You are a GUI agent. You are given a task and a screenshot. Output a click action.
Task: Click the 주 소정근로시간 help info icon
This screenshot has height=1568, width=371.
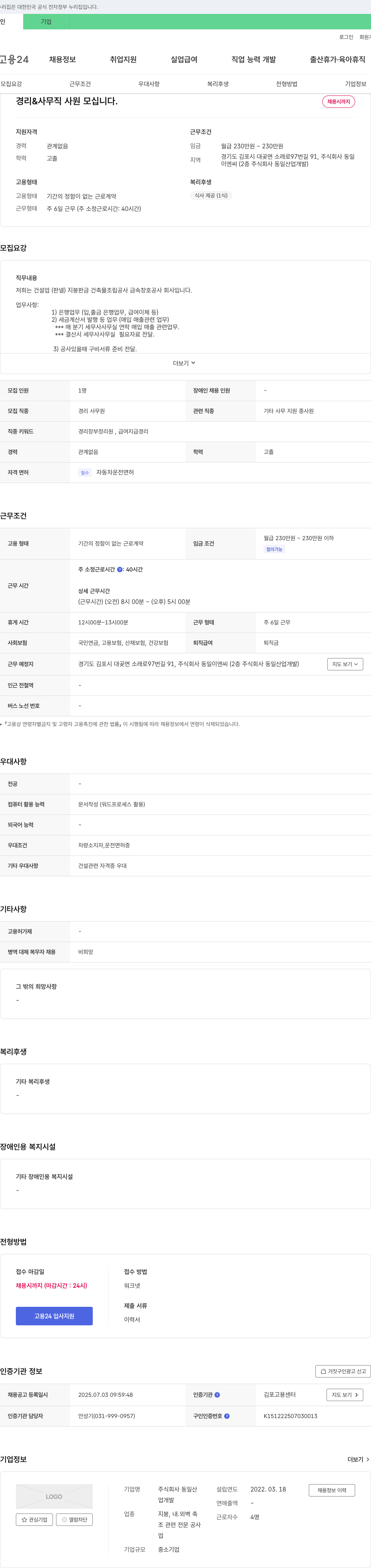click(x=119, y=570)
